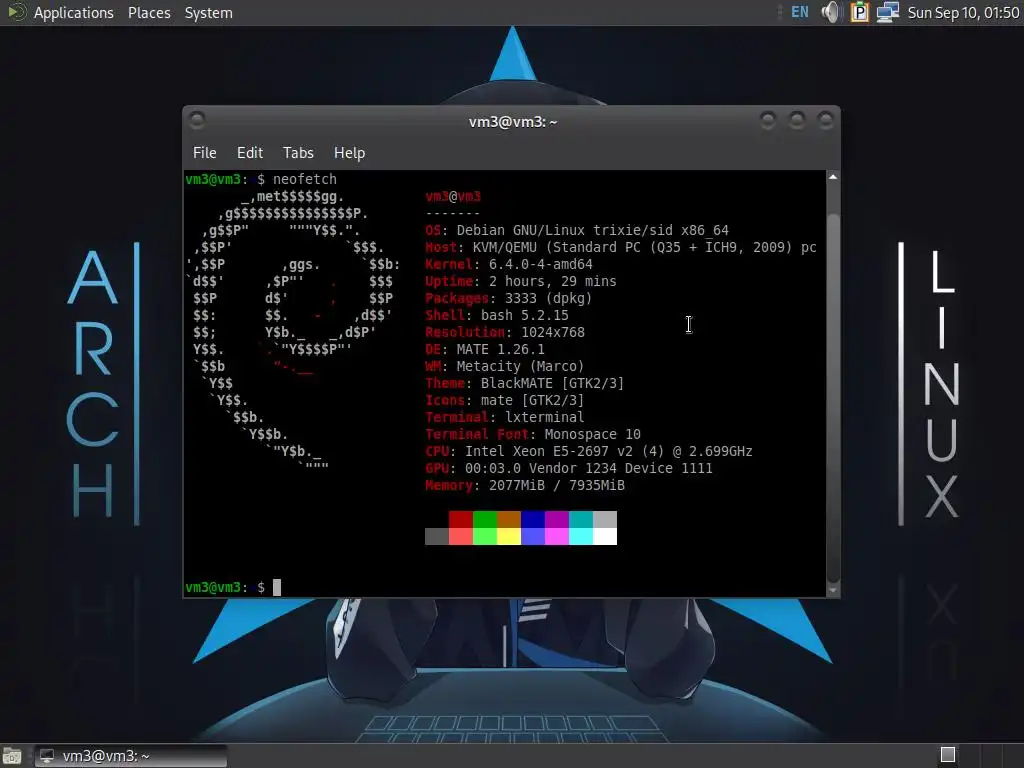The image size is (1024, 768).
Task: Click the bright cyan color block
Action: coord(581,537)
